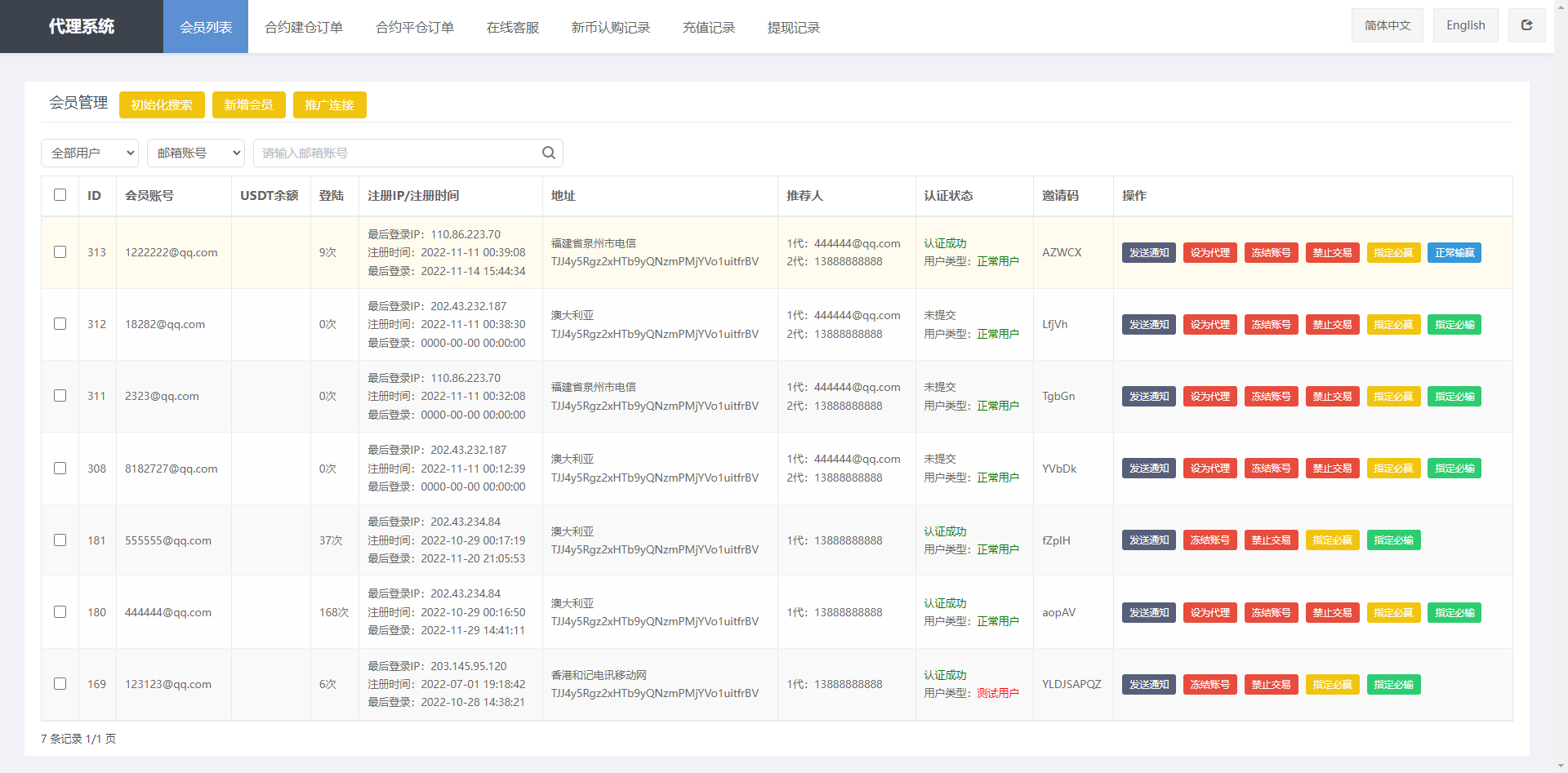Open the 提现记录 menu item

[x=794, y=27]
